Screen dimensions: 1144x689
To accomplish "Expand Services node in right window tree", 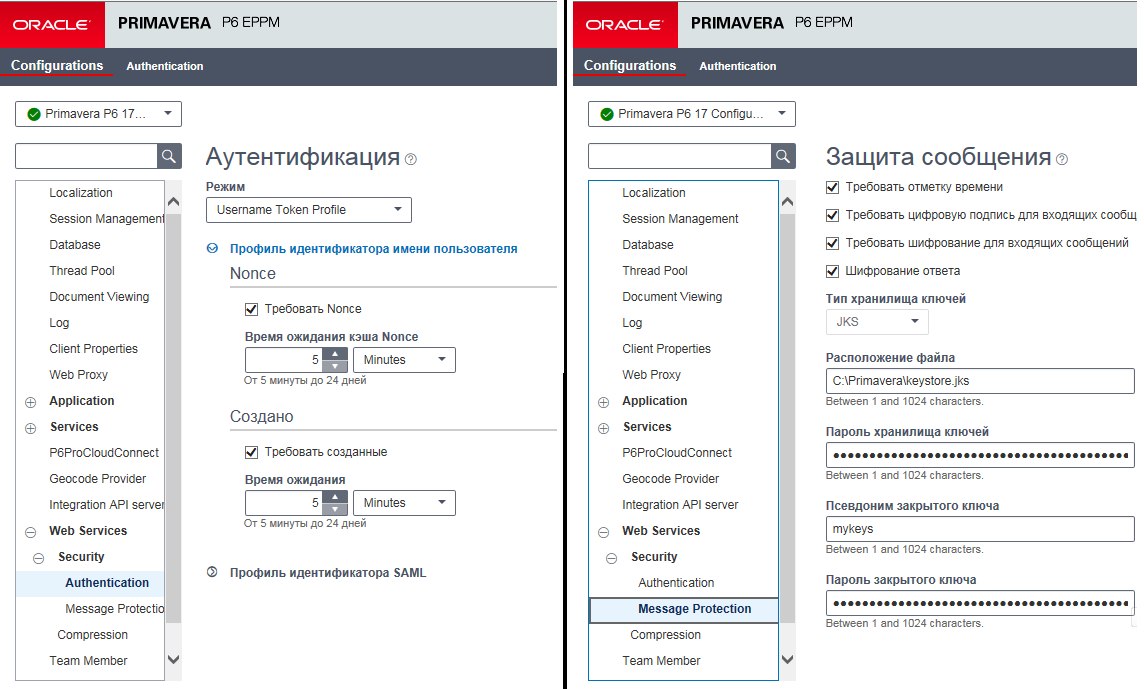I will pos(603,428).
